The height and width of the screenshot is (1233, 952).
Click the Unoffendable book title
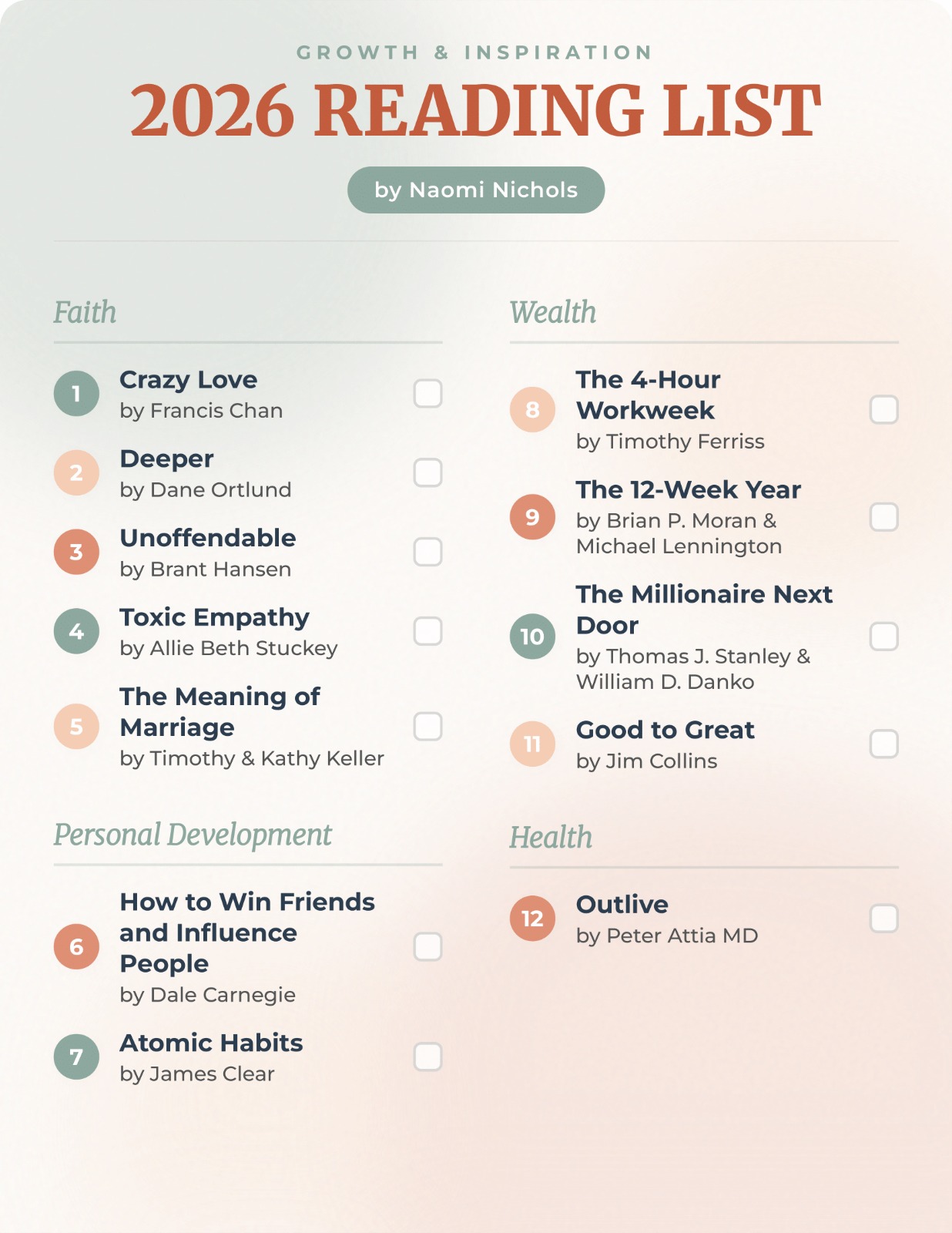tap(208, 538)
